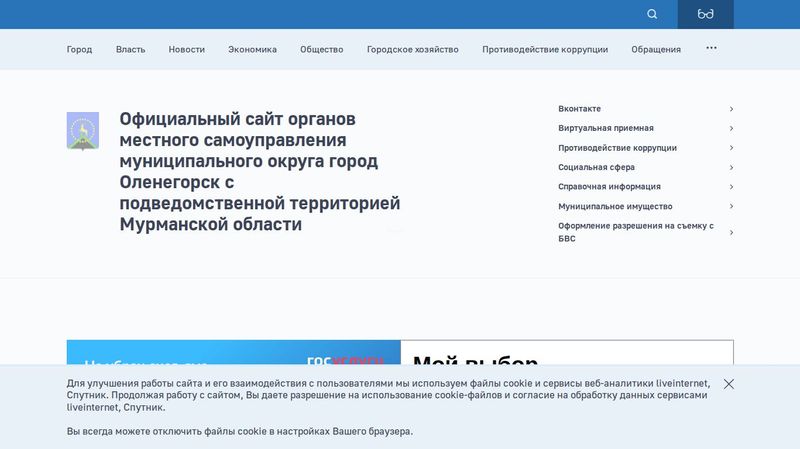Viewport: 800px width, 449px height.
Task: Close the cookie notice banner
Action: tap(729, 384)
